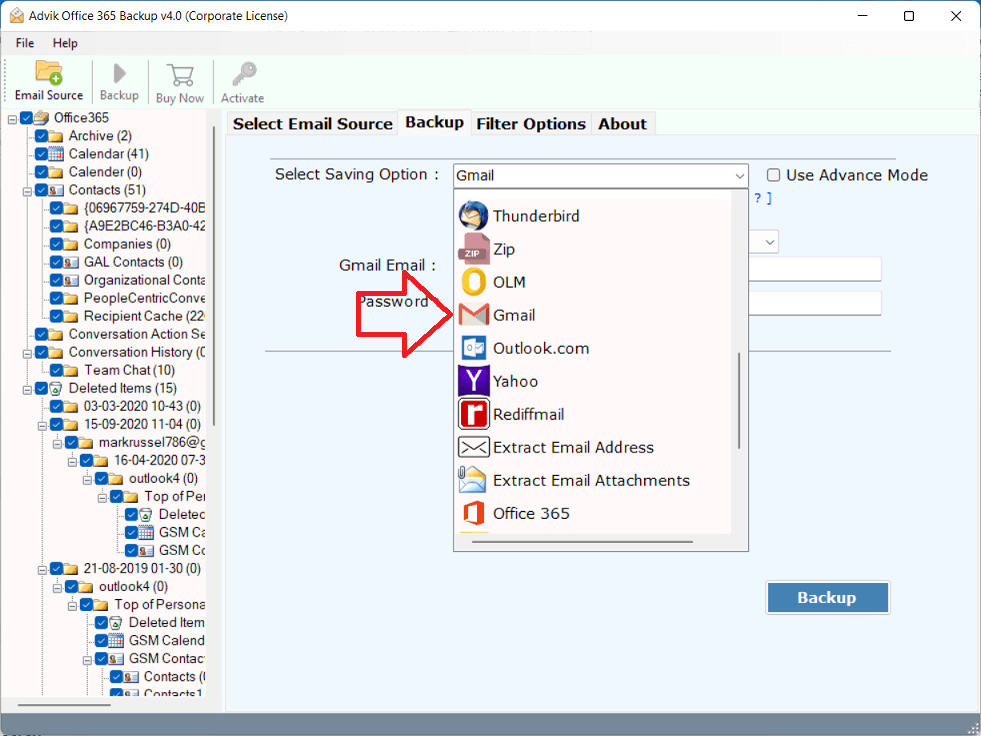The image size is (981, 736).
Task: Click the saving options list vertical scrollbar
Action: click(x=739, y=401)
